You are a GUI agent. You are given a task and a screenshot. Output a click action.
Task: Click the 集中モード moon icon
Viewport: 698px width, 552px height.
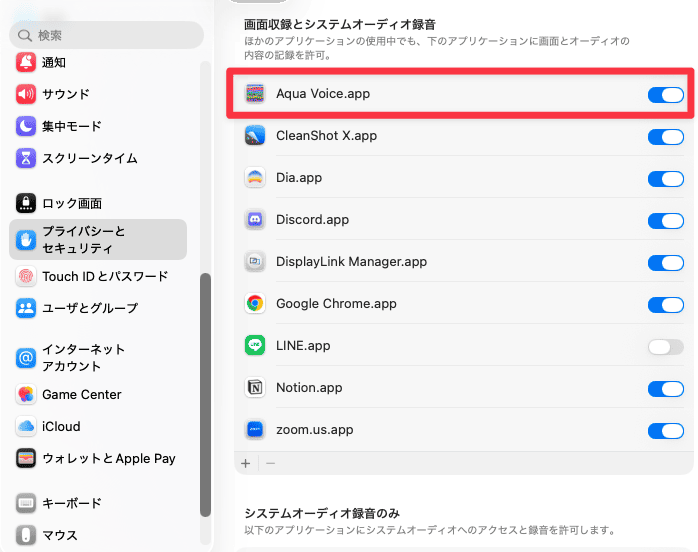pyautogui.click(x=26, y=126)
